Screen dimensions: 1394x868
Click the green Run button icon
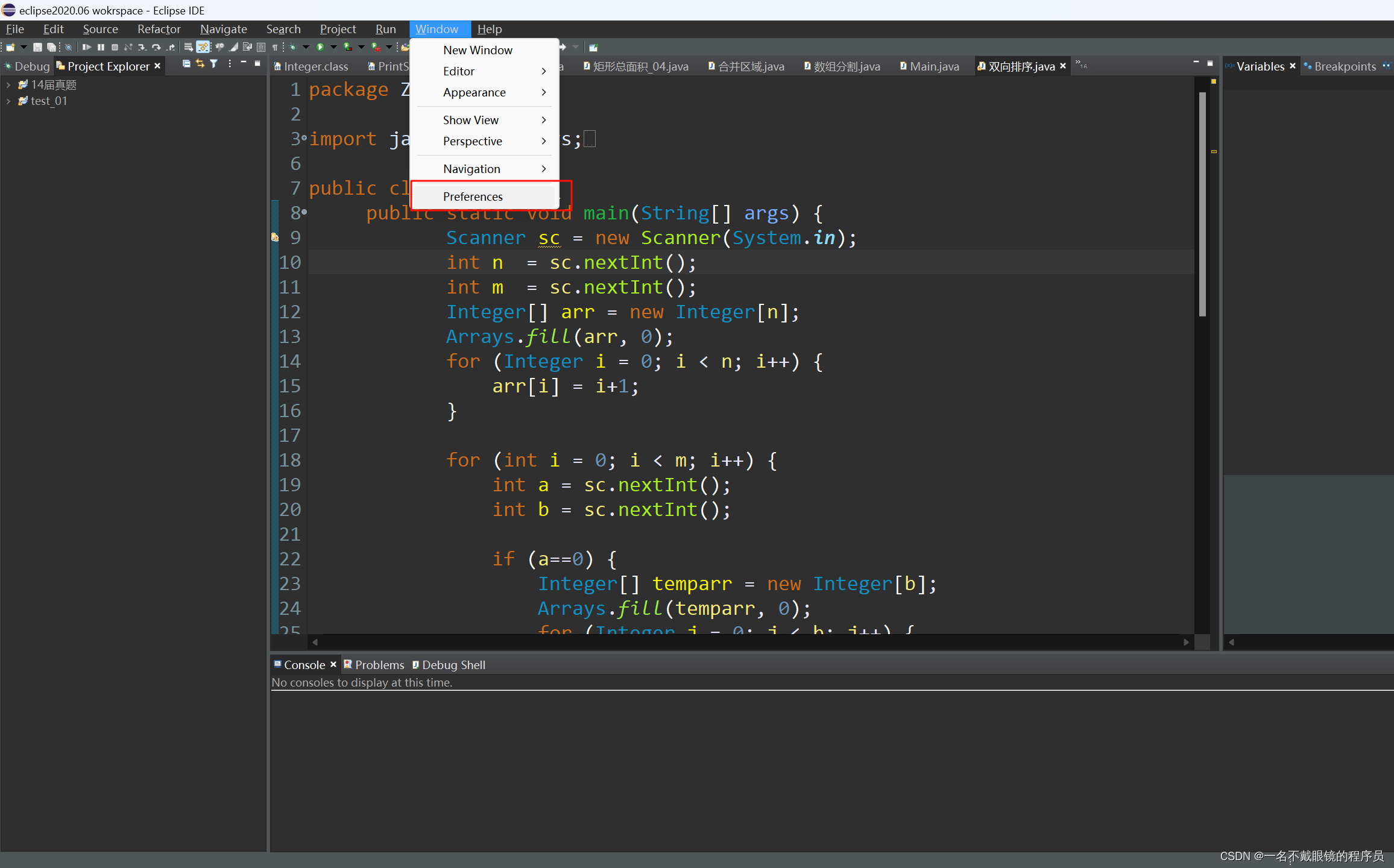(320, 47)
